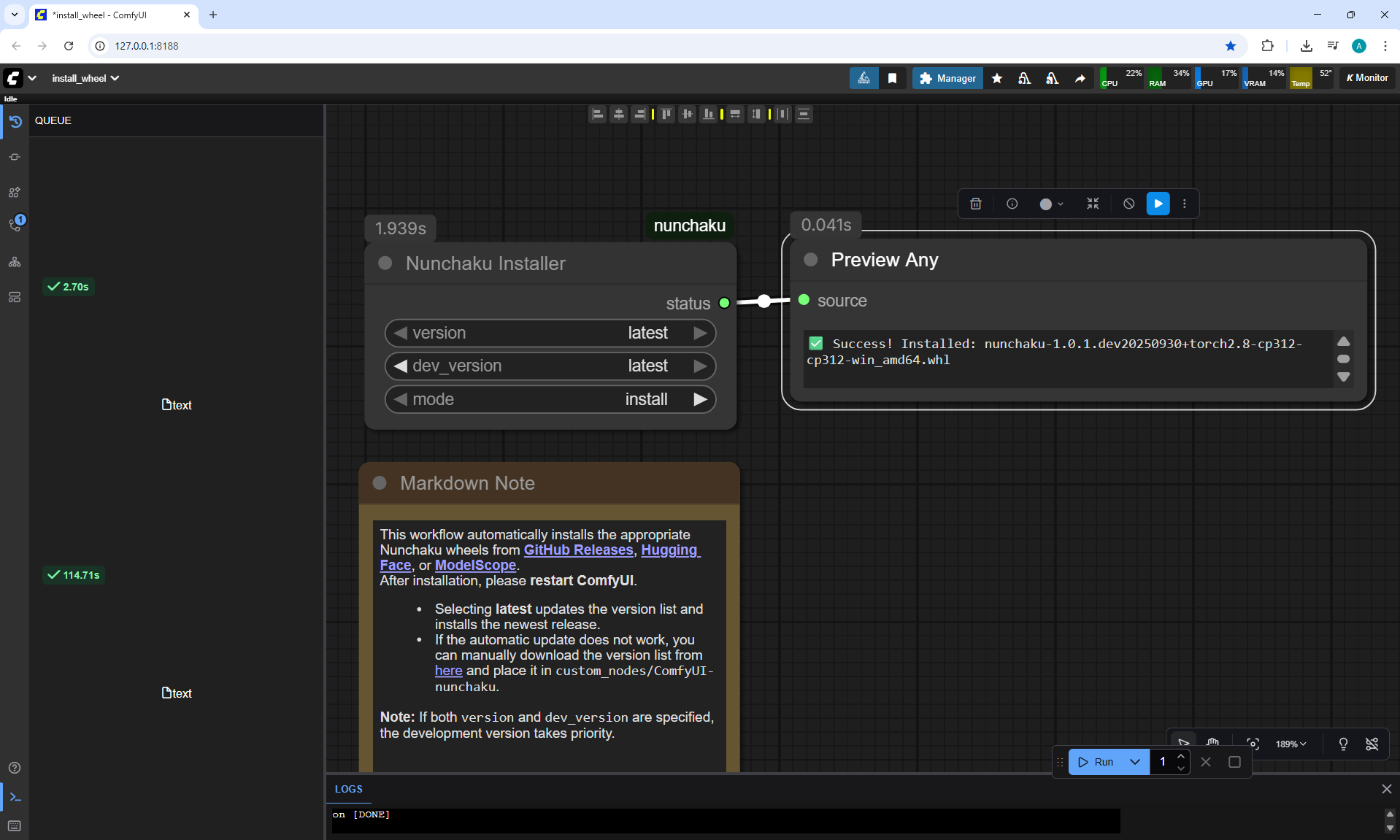Show node info from selection toolbar
Screen dimensions: 1400x840
(x=1012, y=204)
